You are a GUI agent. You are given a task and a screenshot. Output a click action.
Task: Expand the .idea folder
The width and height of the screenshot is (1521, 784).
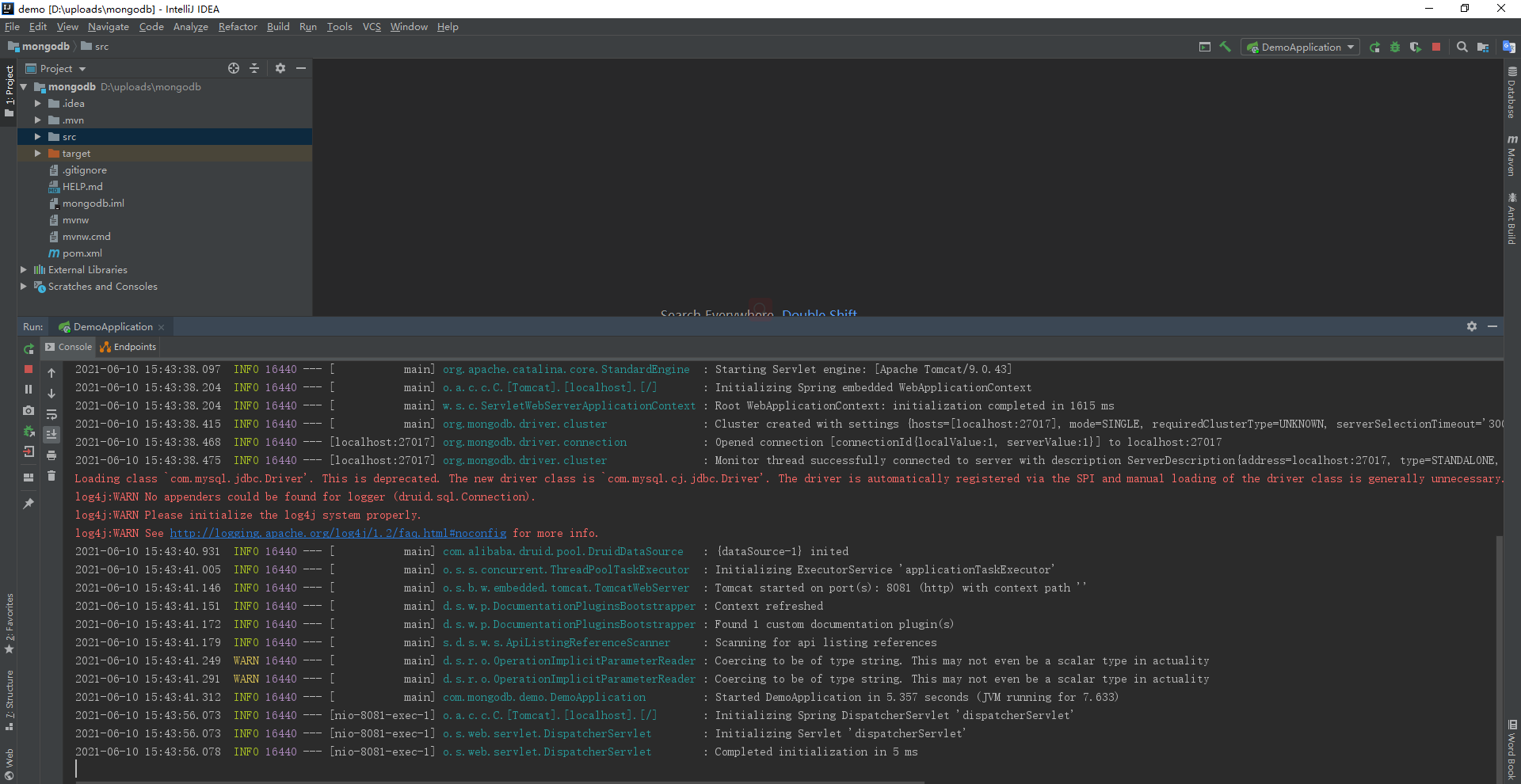click(37, 104)
